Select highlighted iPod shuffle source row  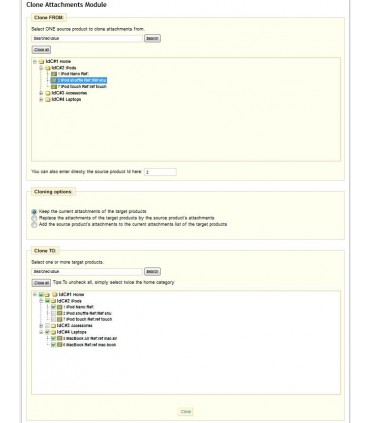pos(79,80)
